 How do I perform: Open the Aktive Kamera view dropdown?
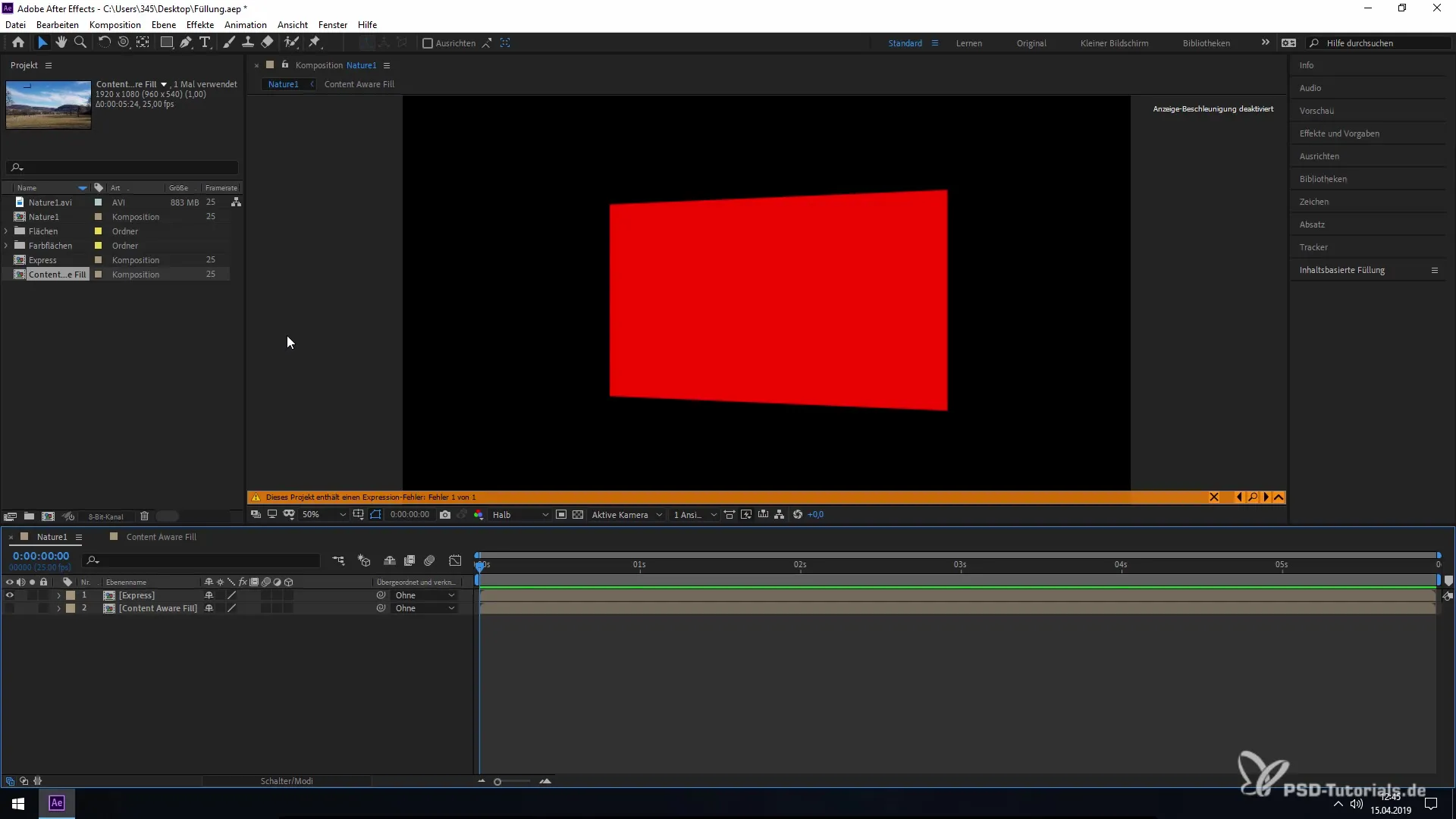(626, 515)
